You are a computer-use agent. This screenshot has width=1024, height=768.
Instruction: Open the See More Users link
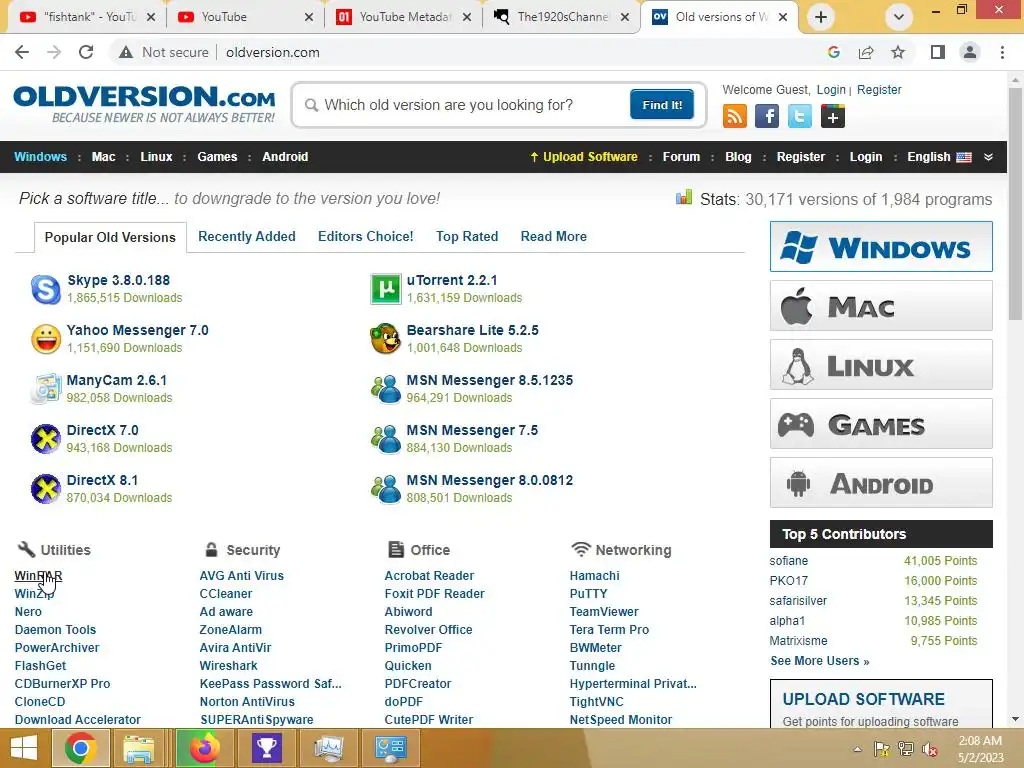[820, 661]
